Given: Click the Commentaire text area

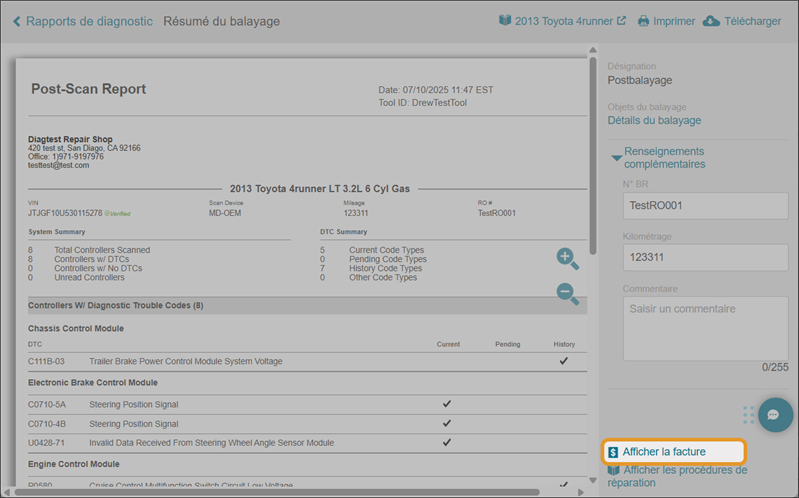Looking at the screenshot, I should click(705, 327).
